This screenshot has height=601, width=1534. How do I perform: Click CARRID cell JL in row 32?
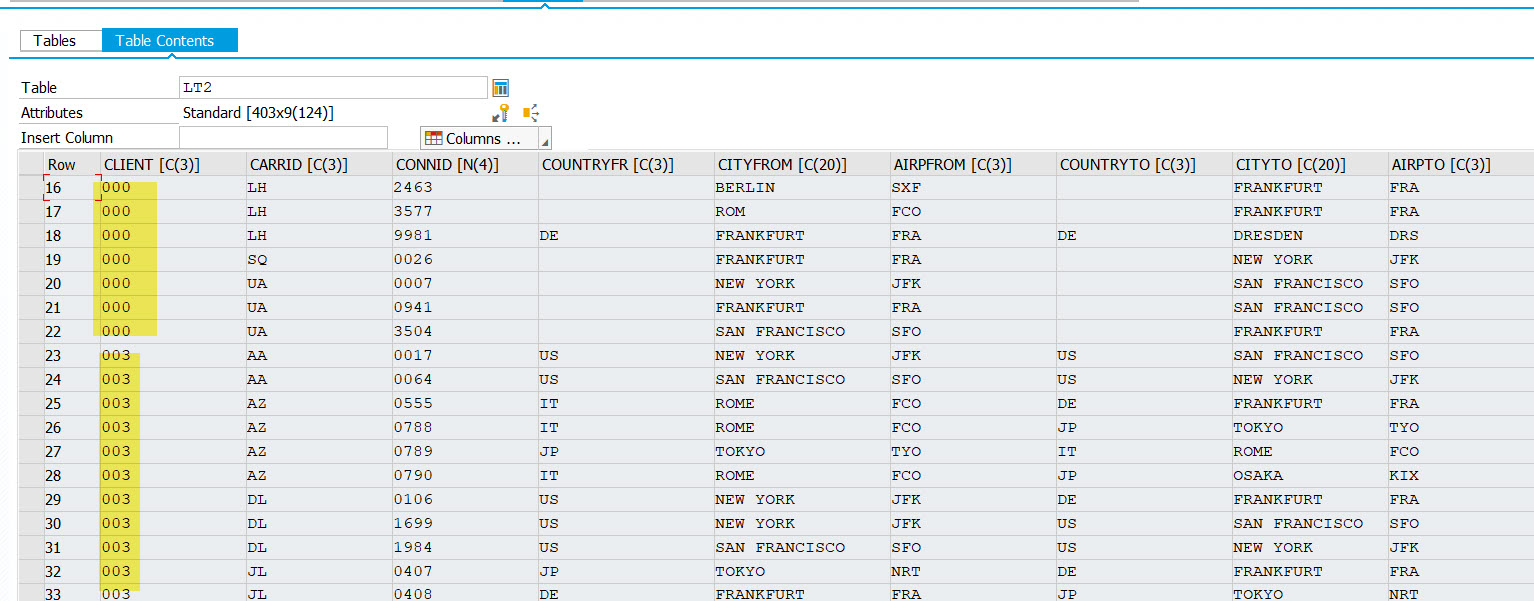(x=319, y=571)
